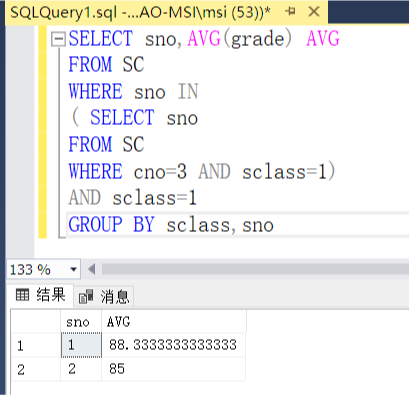Switch to the 结果 results tab
Image resolution: width=409 pixels, height=395 pixels.
(41, 295)
